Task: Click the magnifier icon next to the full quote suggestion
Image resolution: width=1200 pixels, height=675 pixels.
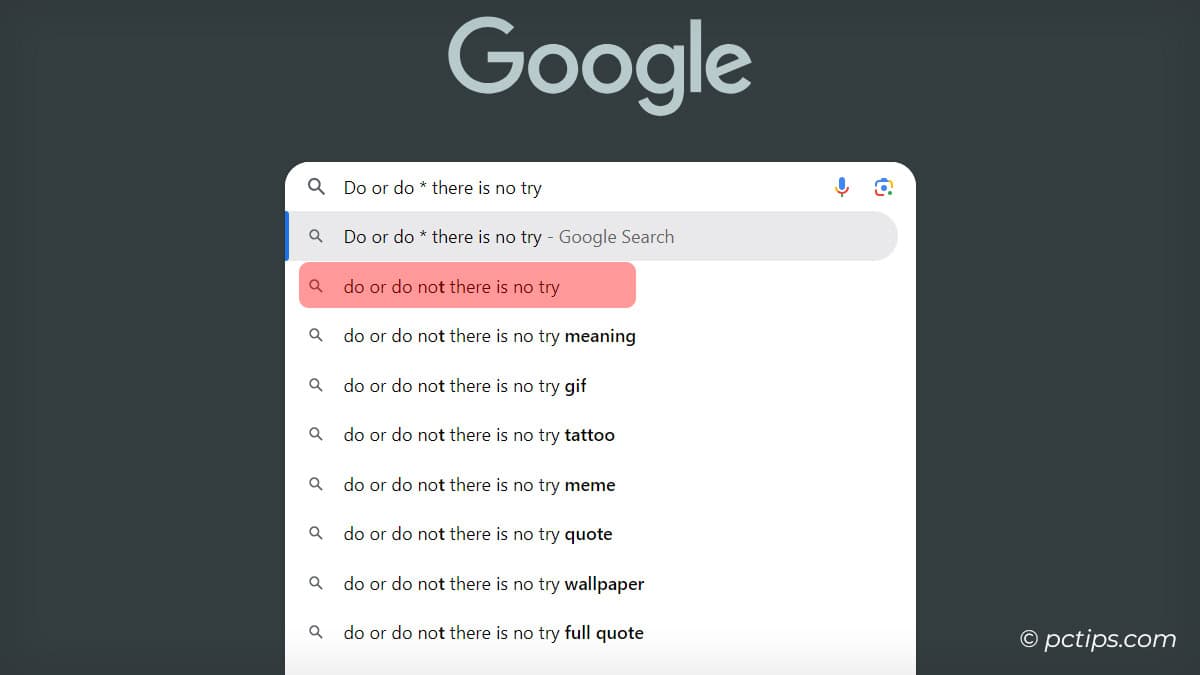Action: click(317, 632)
